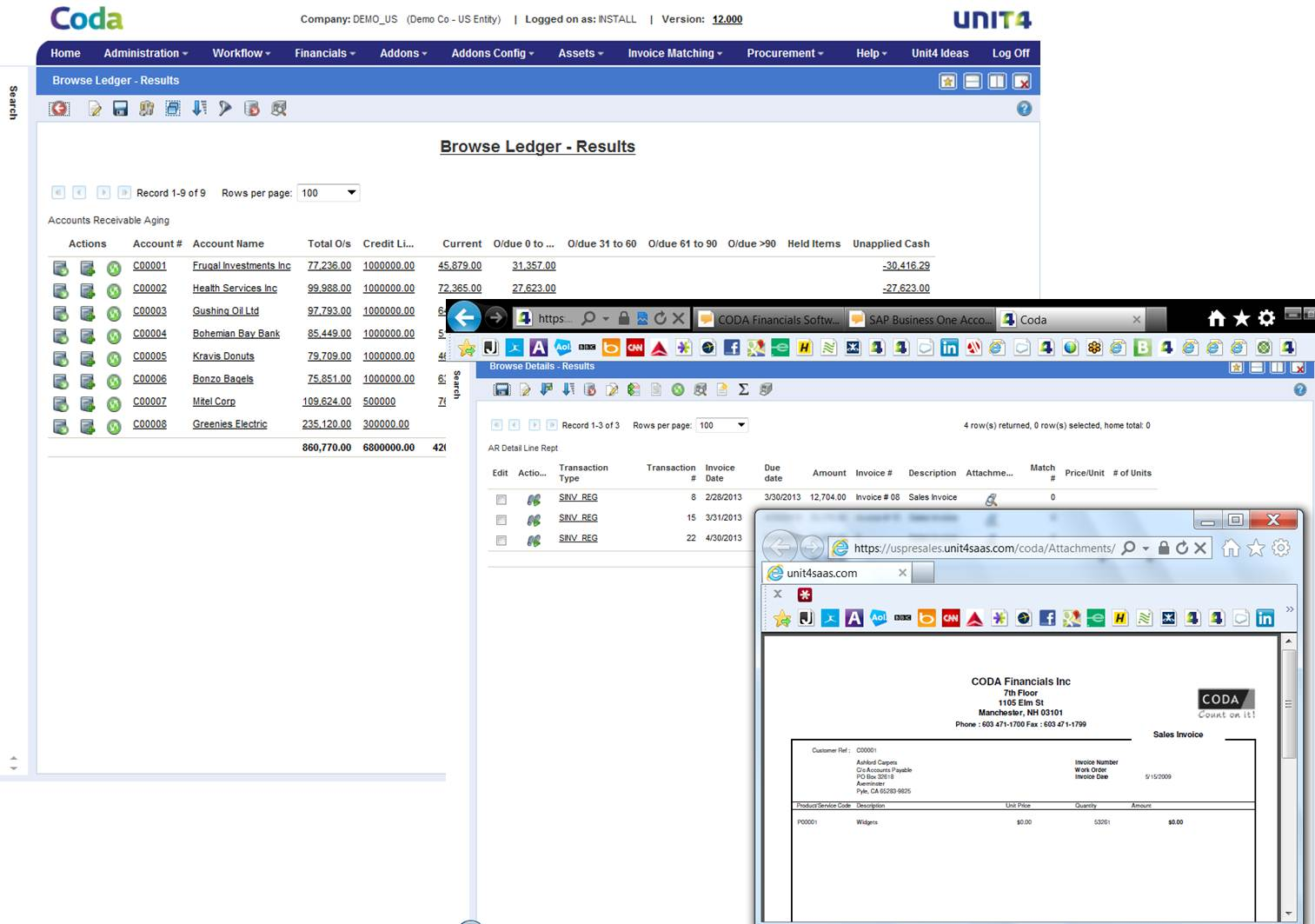Screen dimensions: 1315x924
Task: Click Log Off in the navigation bar
Action: coord(1011,53)
